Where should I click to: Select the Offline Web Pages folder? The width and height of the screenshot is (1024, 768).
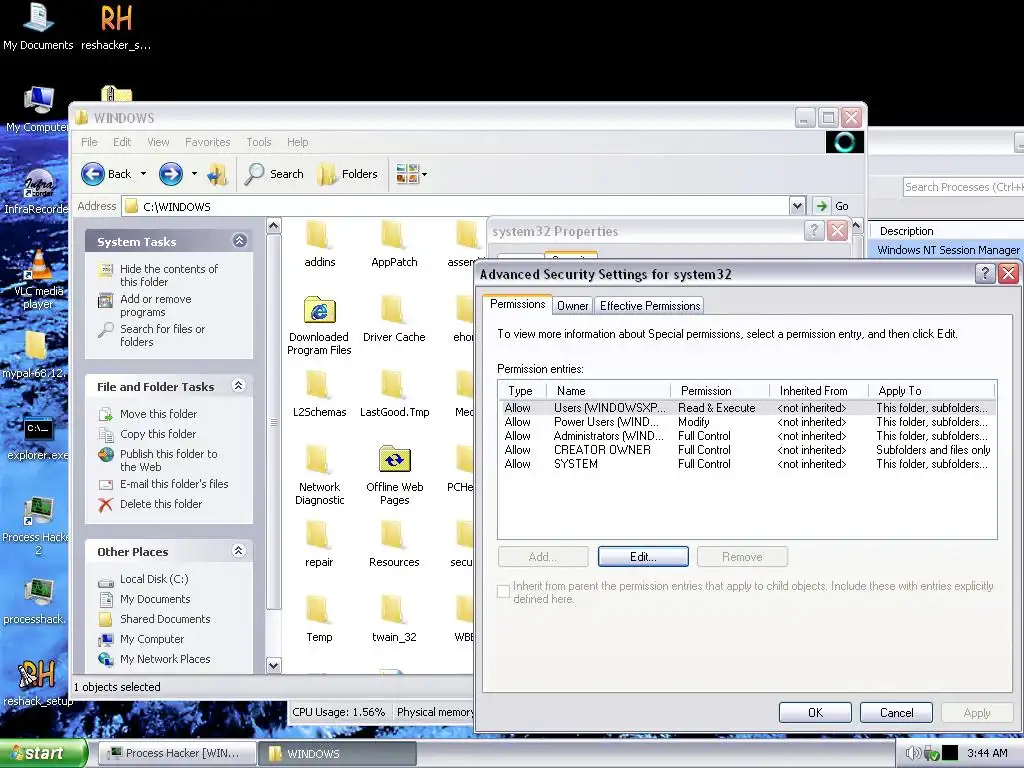(x=394, y=475)
